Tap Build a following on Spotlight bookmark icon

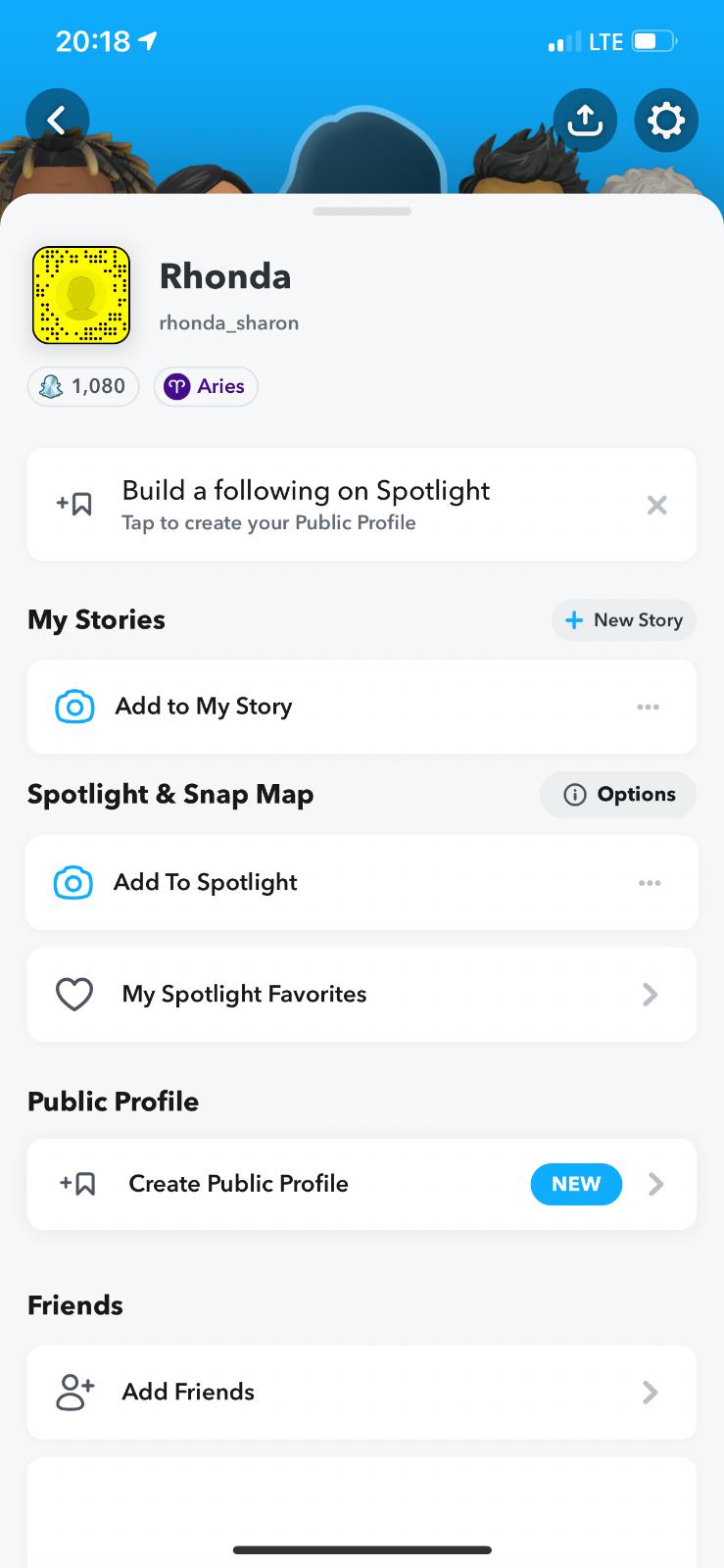[74, 505]
